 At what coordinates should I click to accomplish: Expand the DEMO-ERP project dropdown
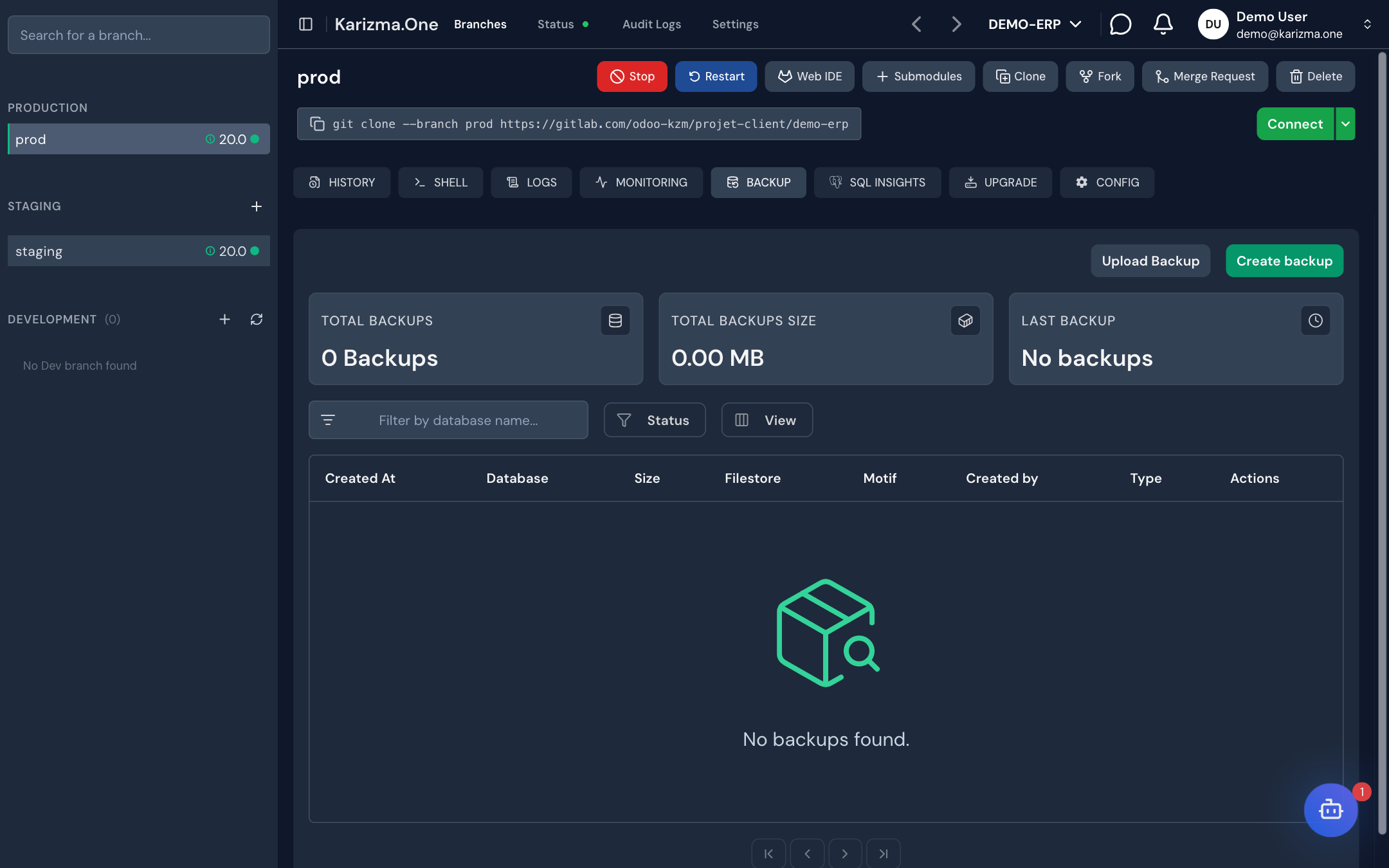pos(1035,24)
